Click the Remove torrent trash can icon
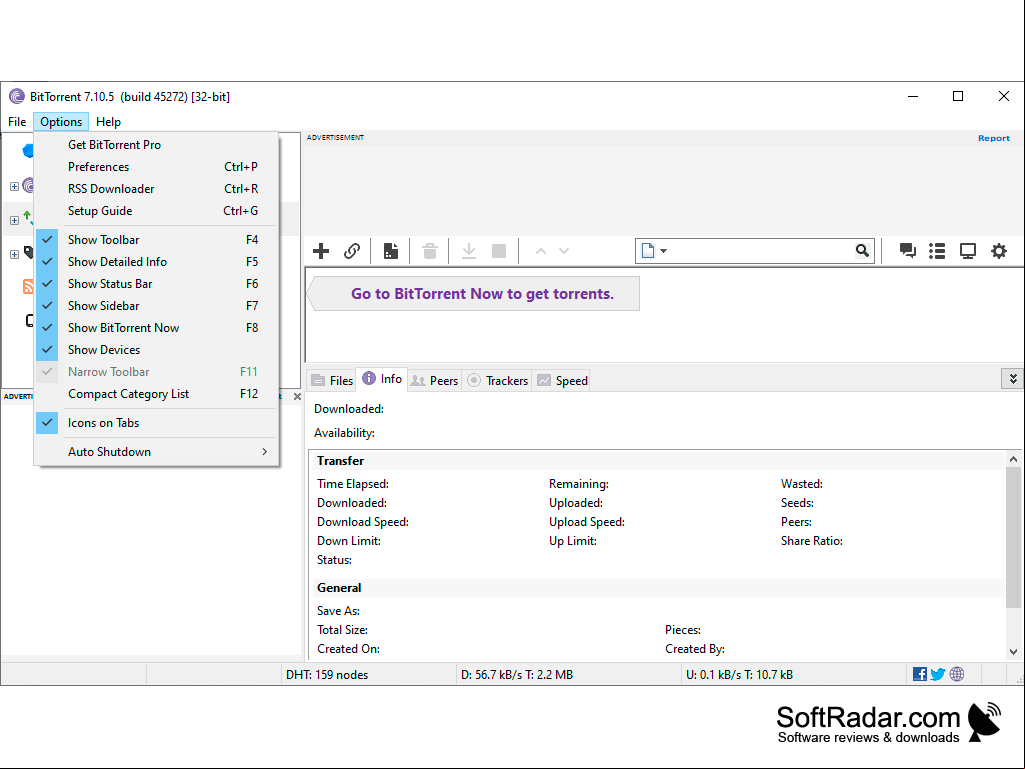1025x769 pixels. pyautogui.click(x=429, y=251)
